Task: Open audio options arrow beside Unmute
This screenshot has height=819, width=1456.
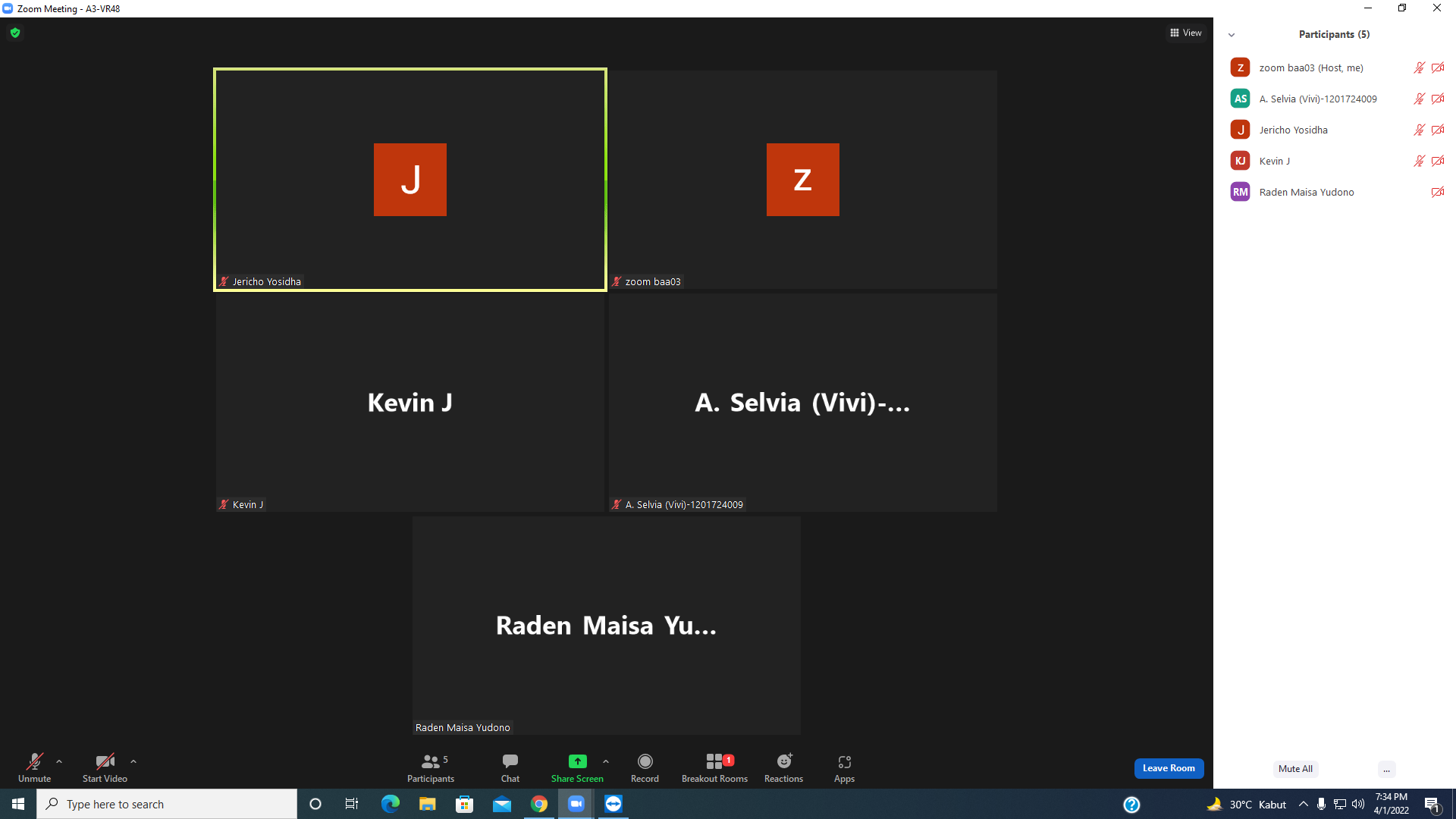Action: pos(59,761)
